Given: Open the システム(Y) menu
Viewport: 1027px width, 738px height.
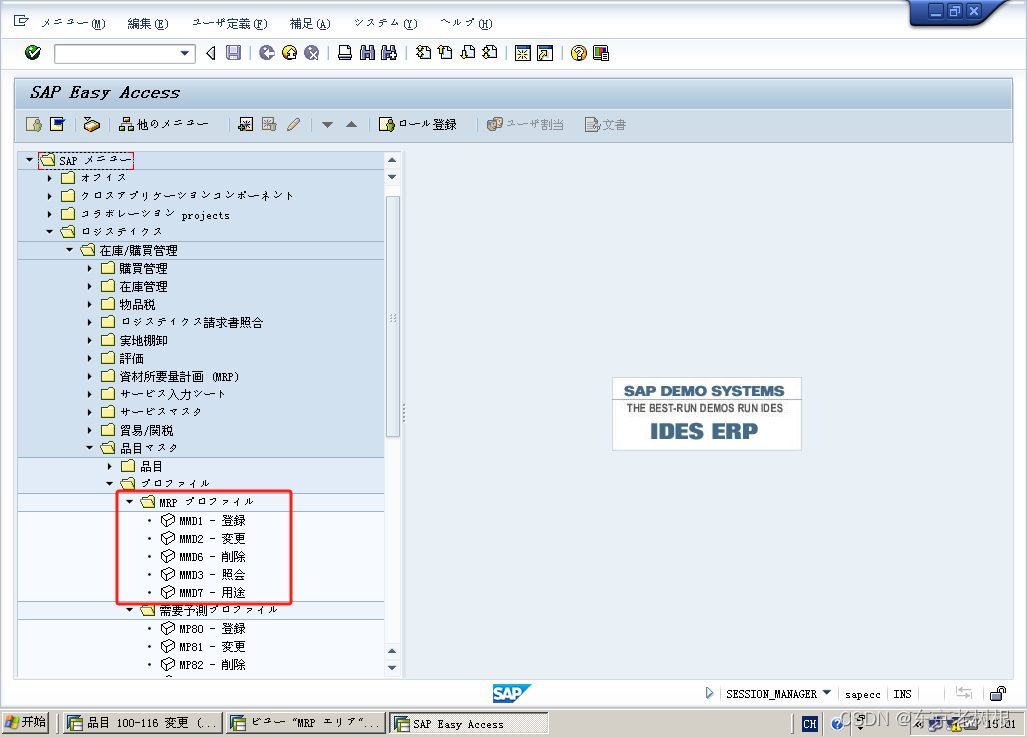Looking at the screenshot, I should (385, 24).
